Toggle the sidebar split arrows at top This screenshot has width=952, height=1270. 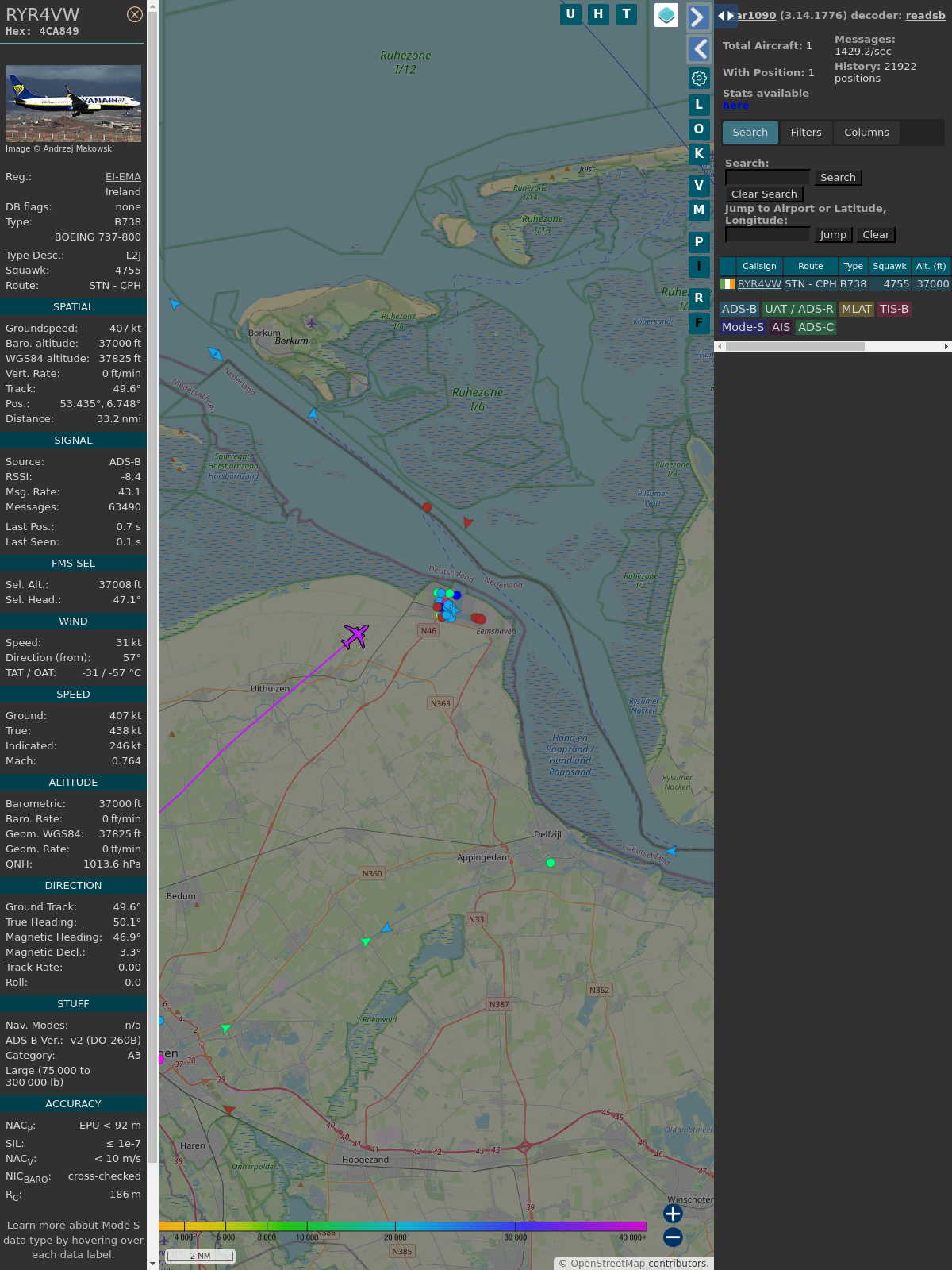[726, 16]
